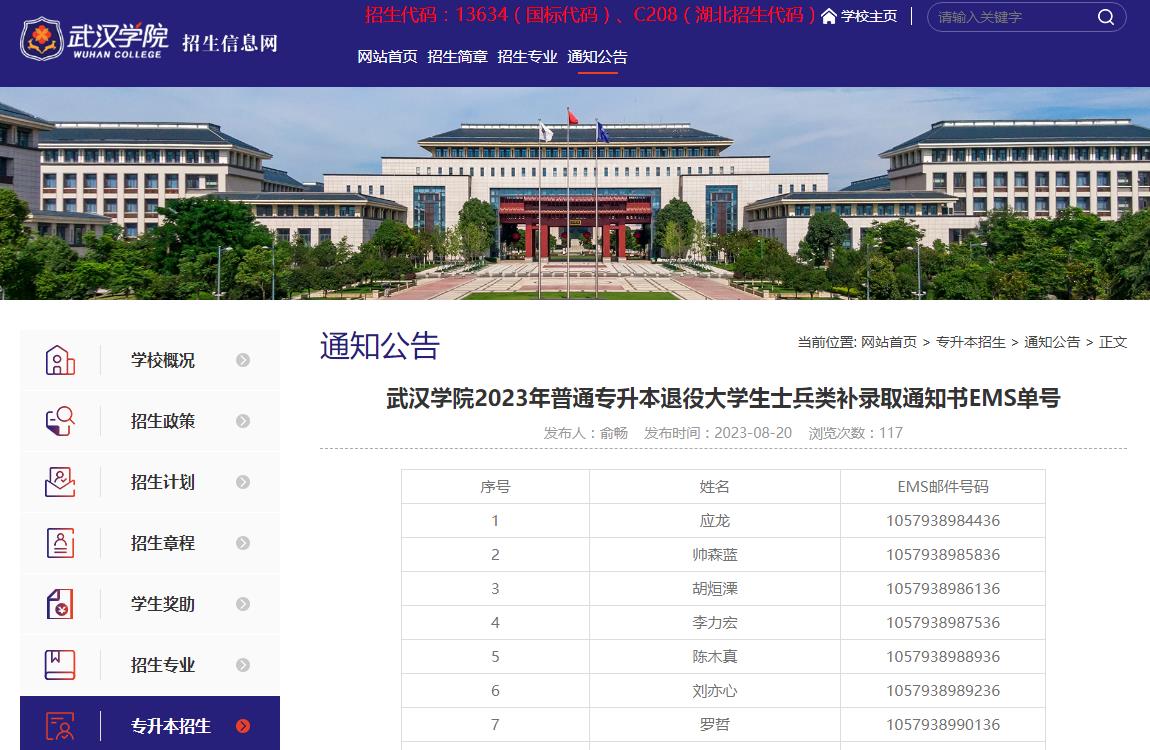
Task: Click the search magnifier icon
Action: pos(1106,17)
